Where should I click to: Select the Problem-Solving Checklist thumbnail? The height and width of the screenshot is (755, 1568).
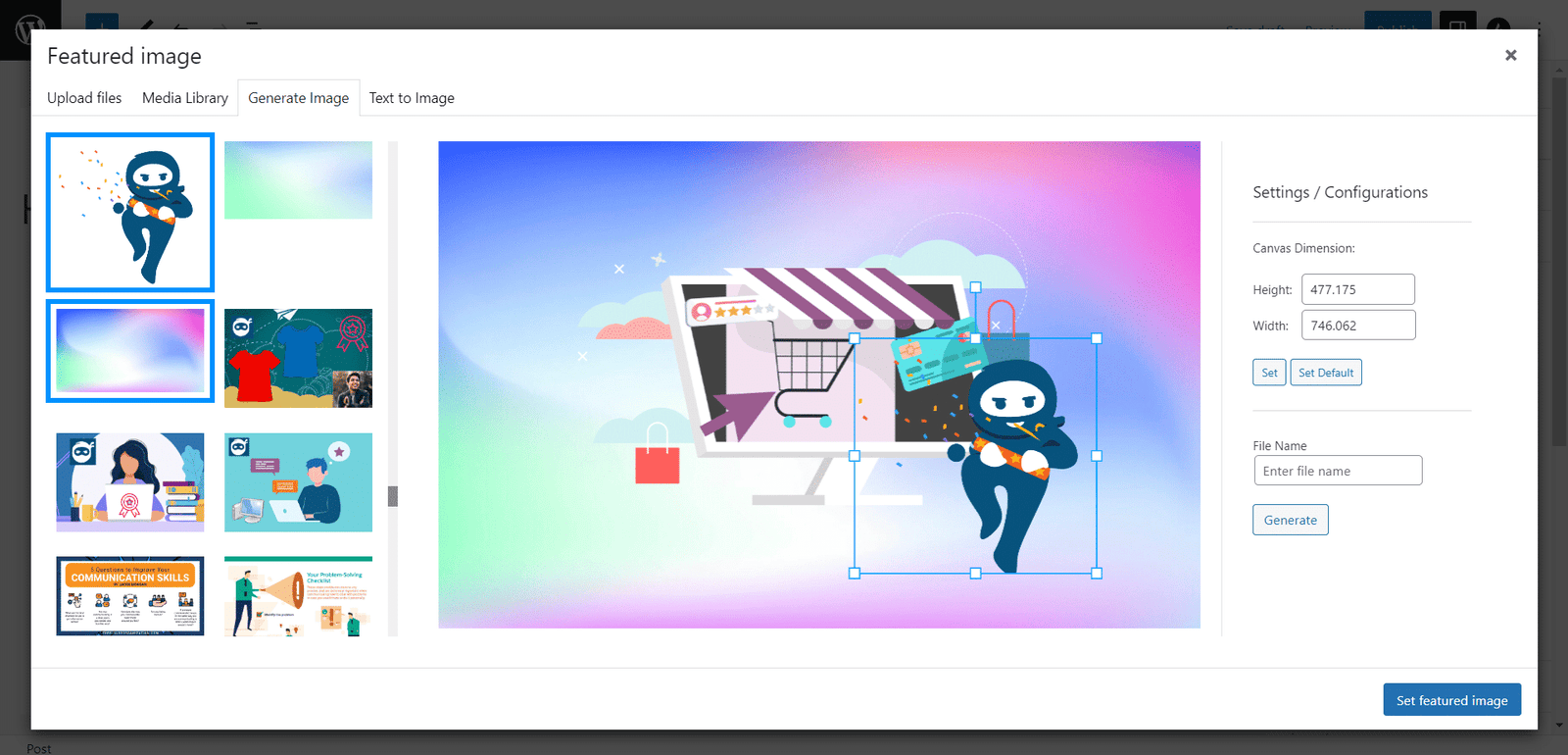pyautogui.click(x=298, y=596)
